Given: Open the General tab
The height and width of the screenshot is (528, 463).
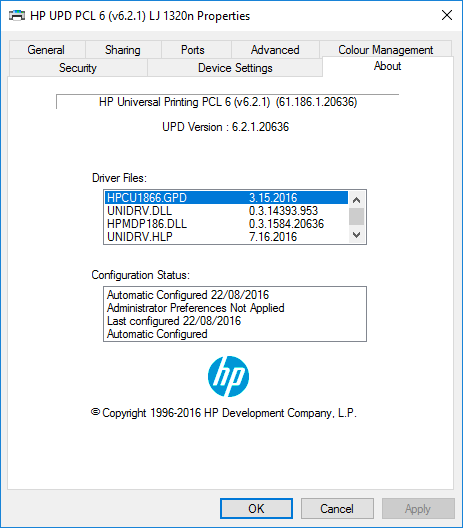Looking at the screenshot, I should [46, 50].
